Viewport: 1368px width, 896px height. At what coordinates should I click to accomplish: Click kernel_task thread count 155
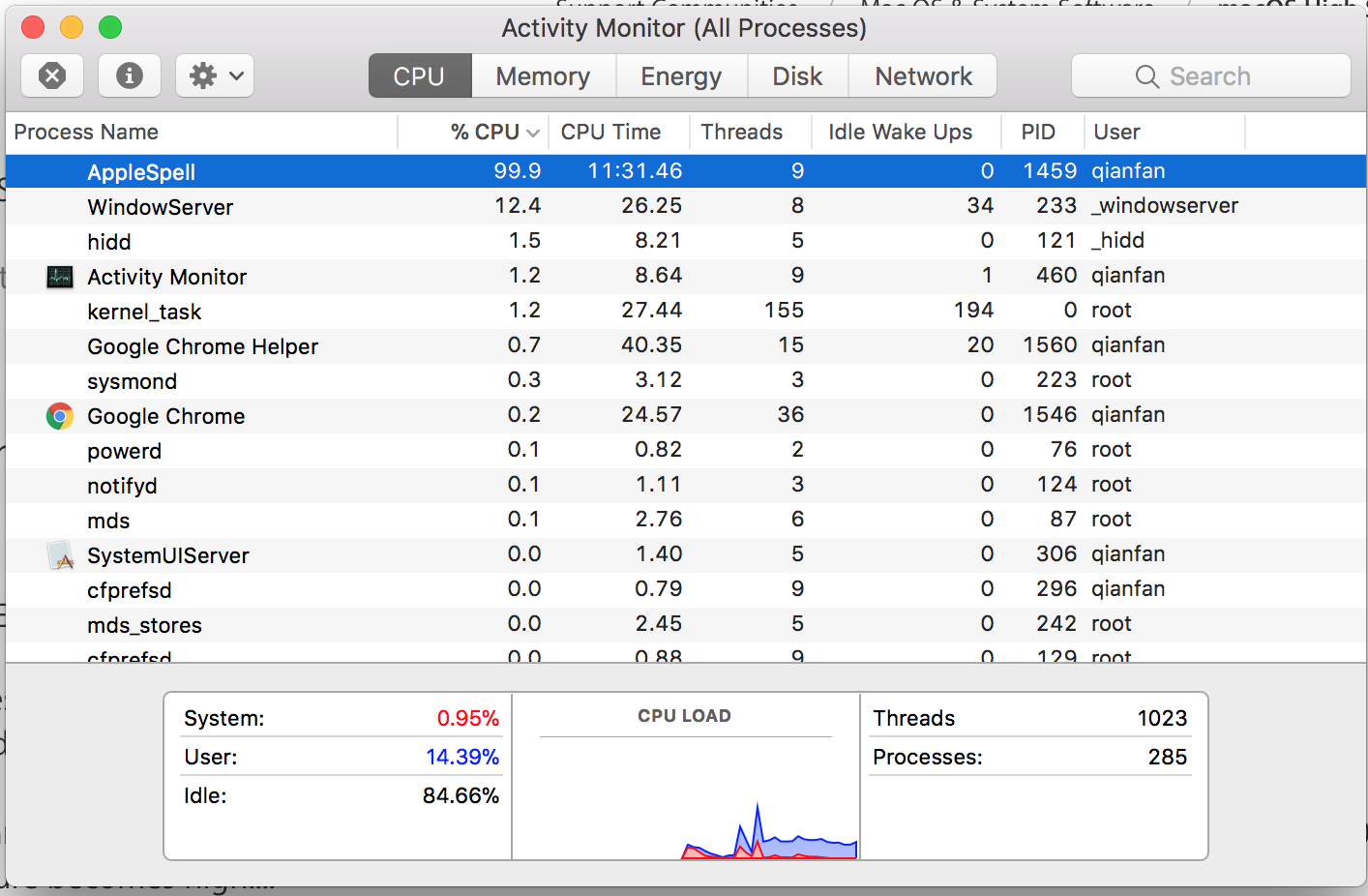(784, 311)
